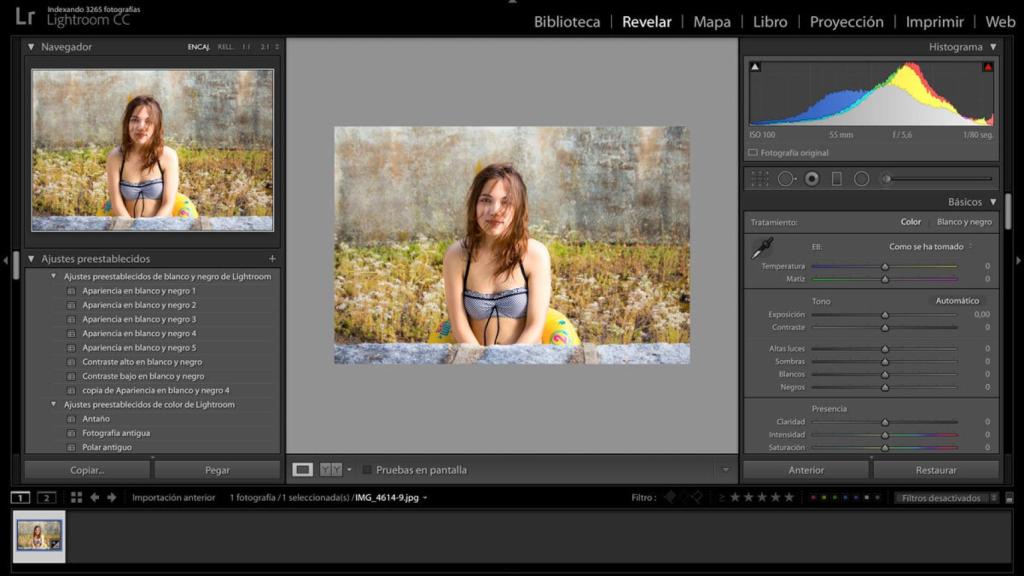The image size is (1024, 576).
Task: Select the Red Eye Correction tool
Action: click(x=811, y=179)
